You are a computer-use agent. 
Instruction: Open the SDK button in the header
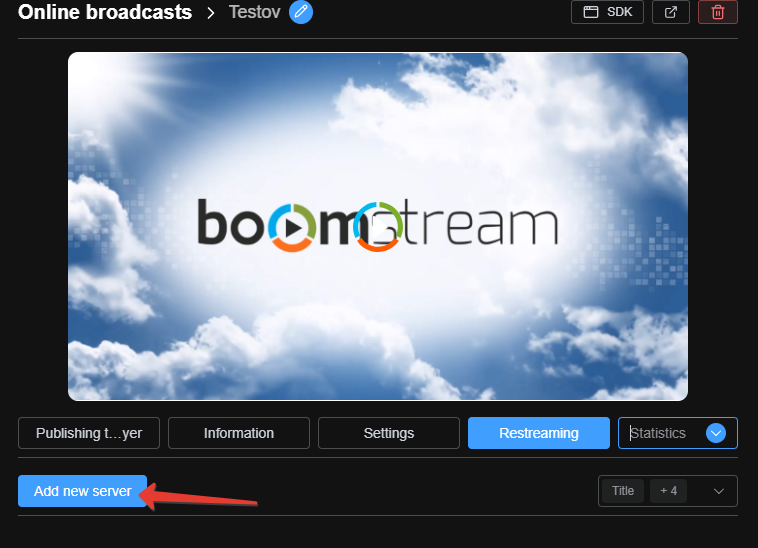[x=607, y=12]
